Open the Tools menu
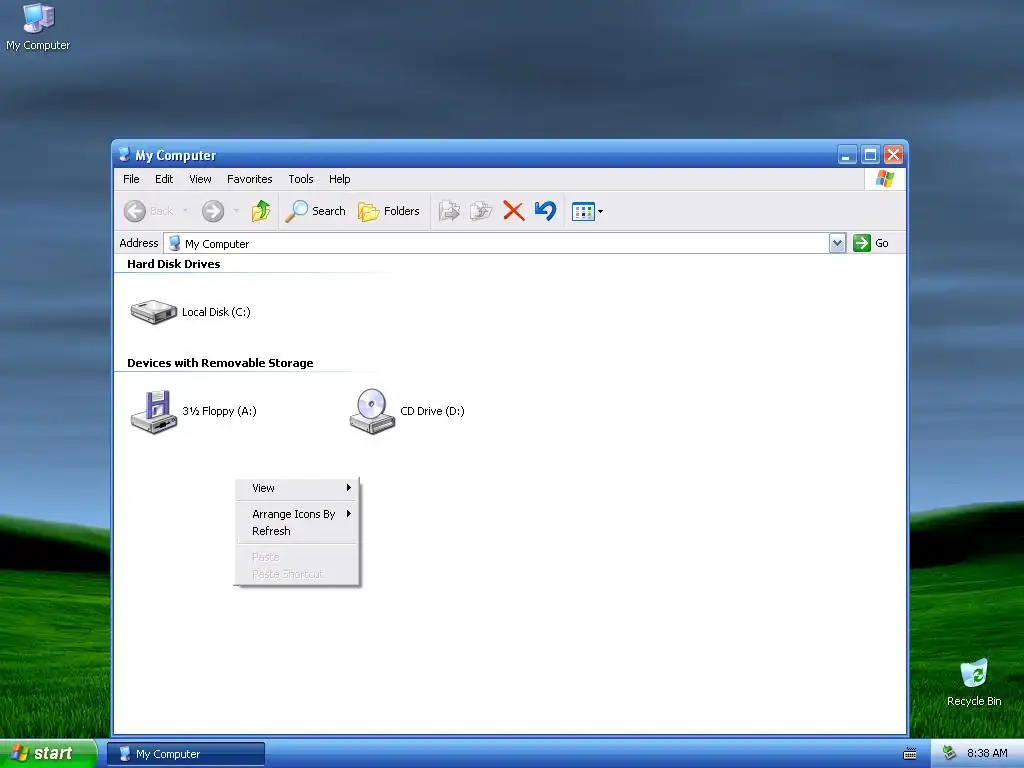The image size is (1024, 768). 301,179
